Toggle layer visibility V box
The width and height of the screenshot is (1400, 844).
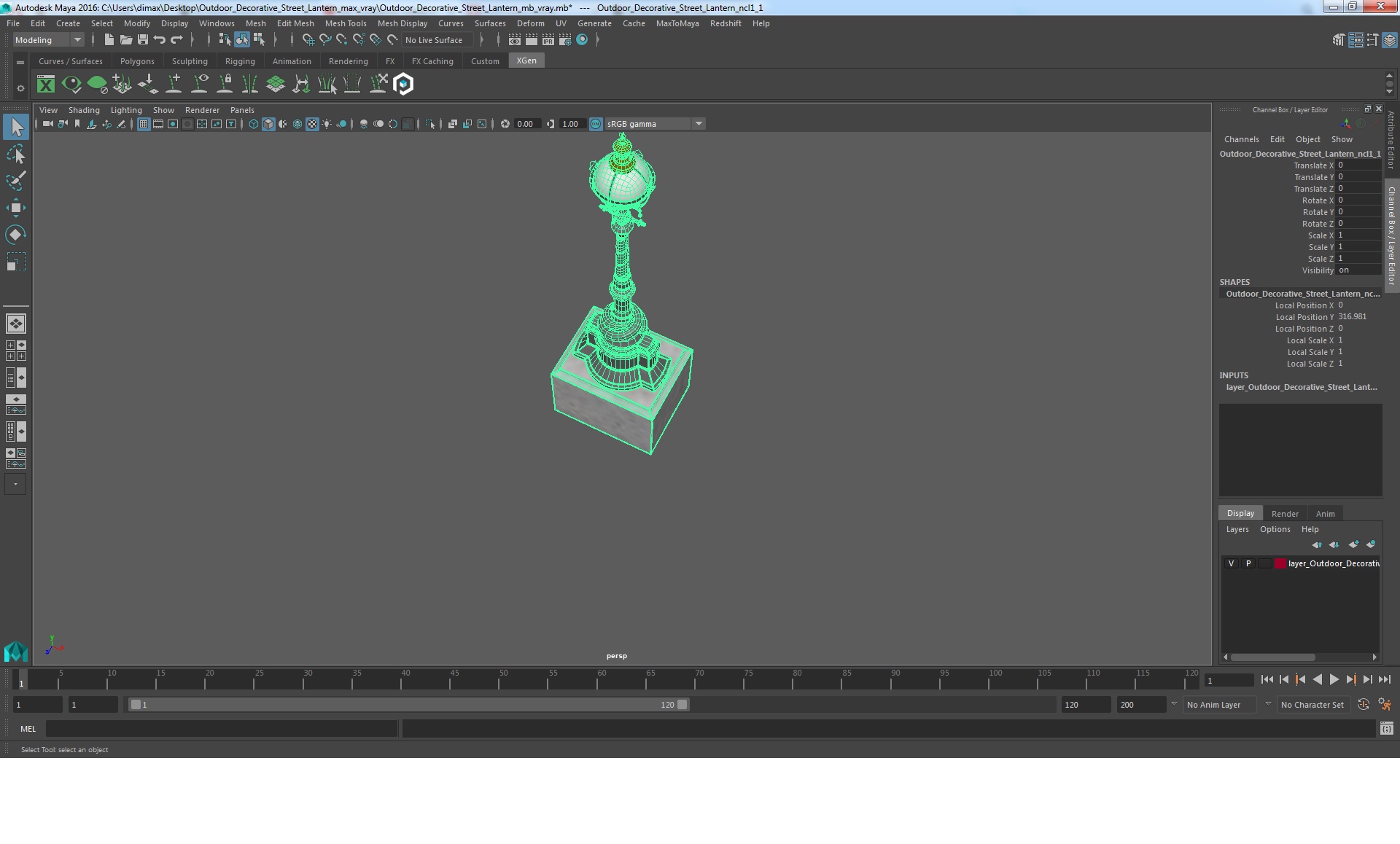tap(1231, 563)
